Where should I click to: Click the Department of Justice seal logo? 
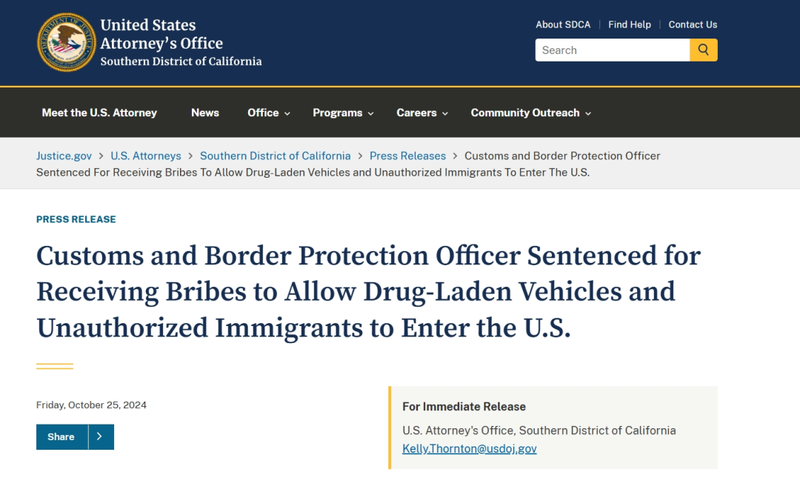pos(66,42)
